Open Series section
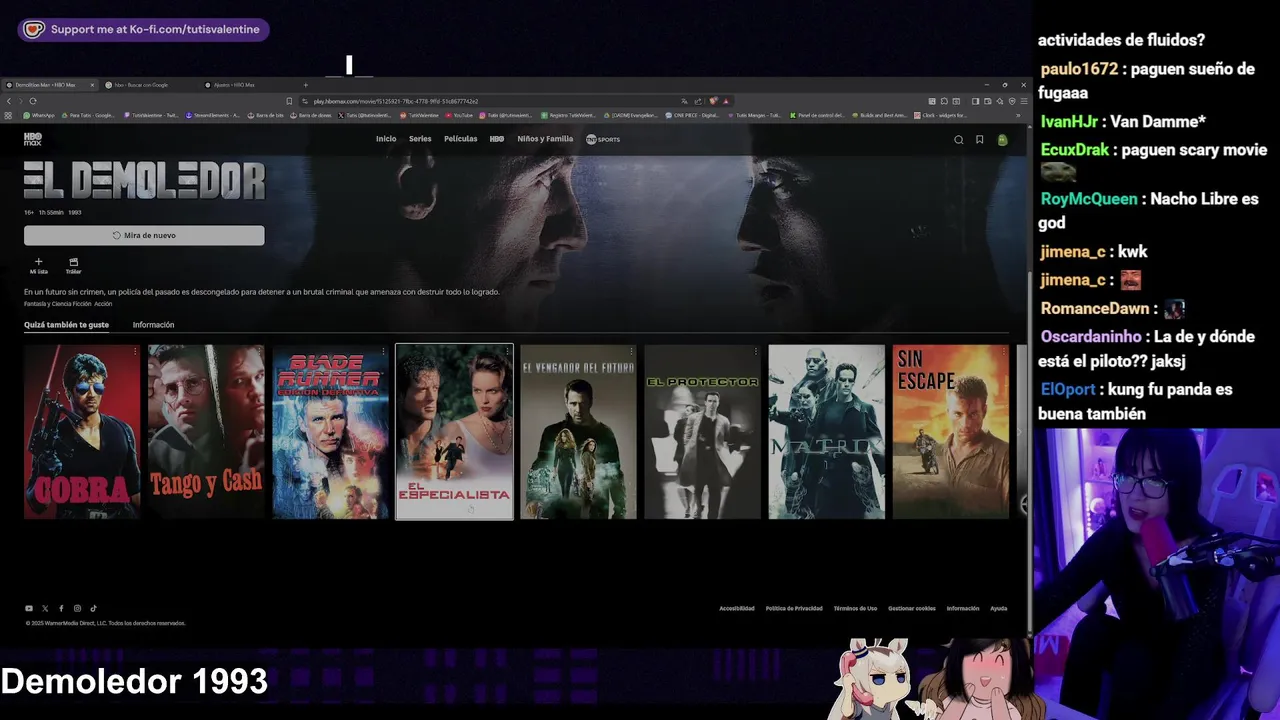Screen dimensions: 1280x720 coord(420,139)
